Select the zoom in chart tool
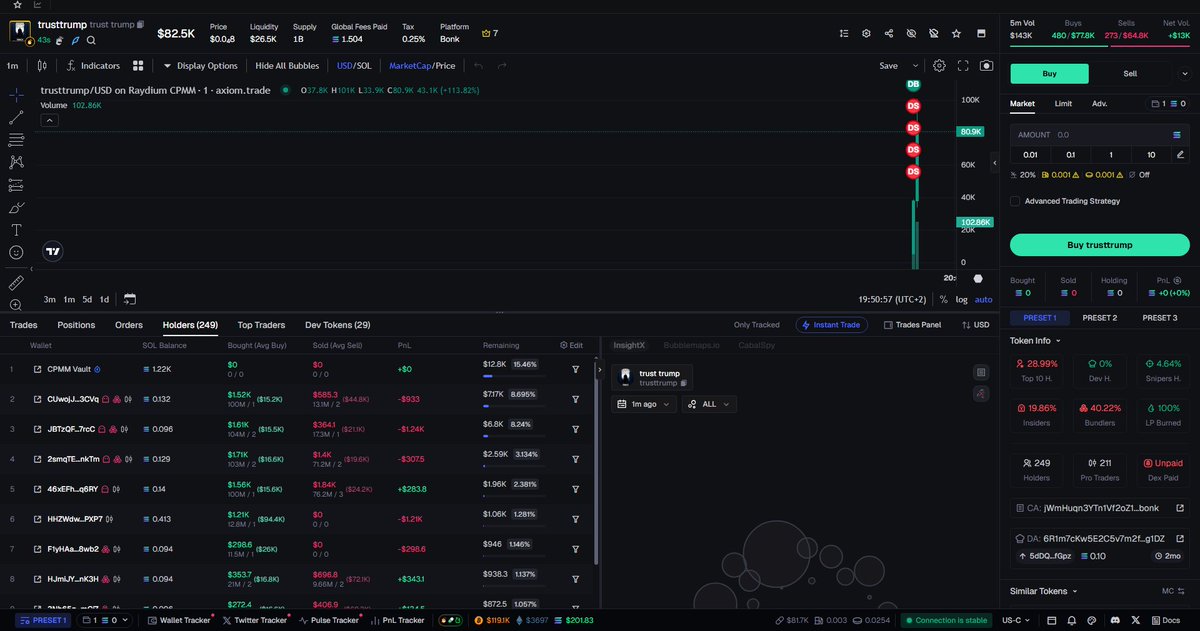This screenshot has height=631, width=1200. pos(16,305)
